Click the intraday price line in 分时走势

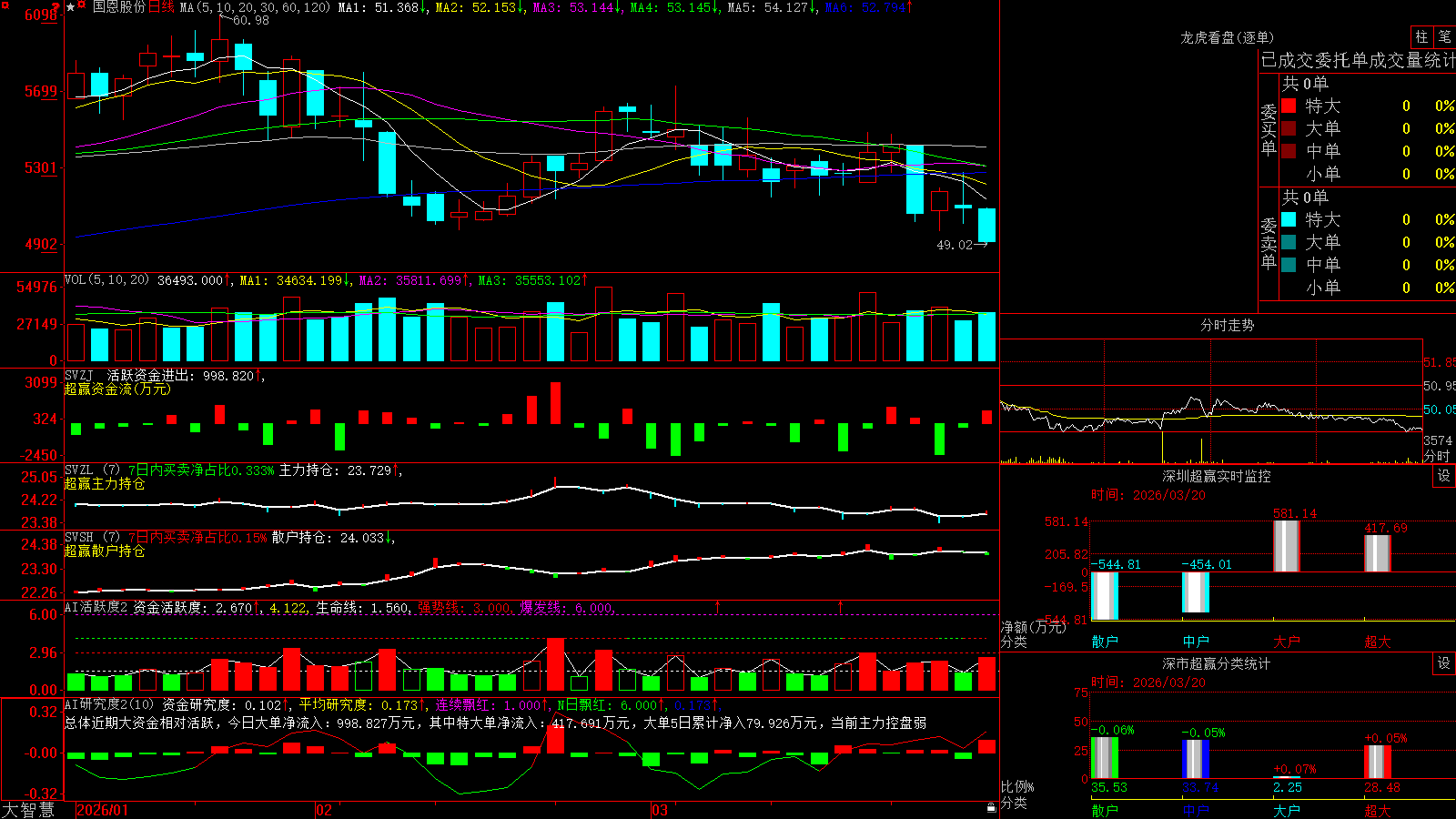point(1210,414)
